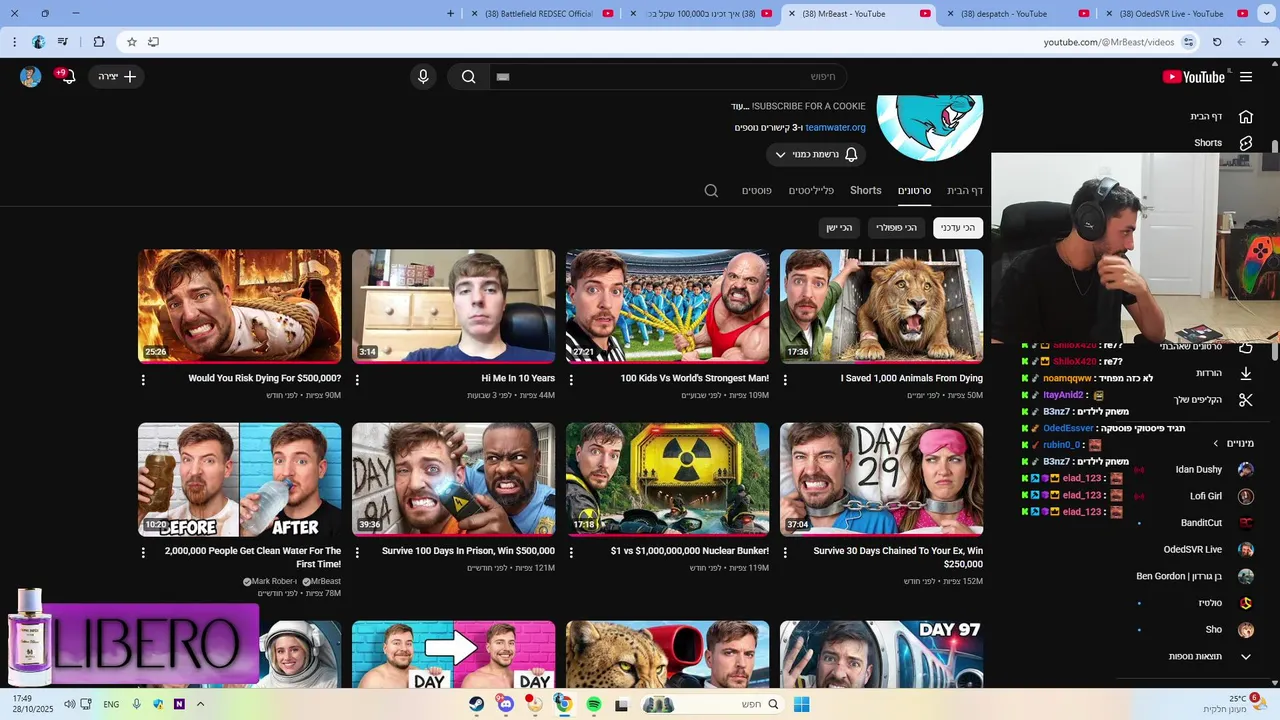
Task: Open Spotify from the taskbar
Action: tap(593, 704)
